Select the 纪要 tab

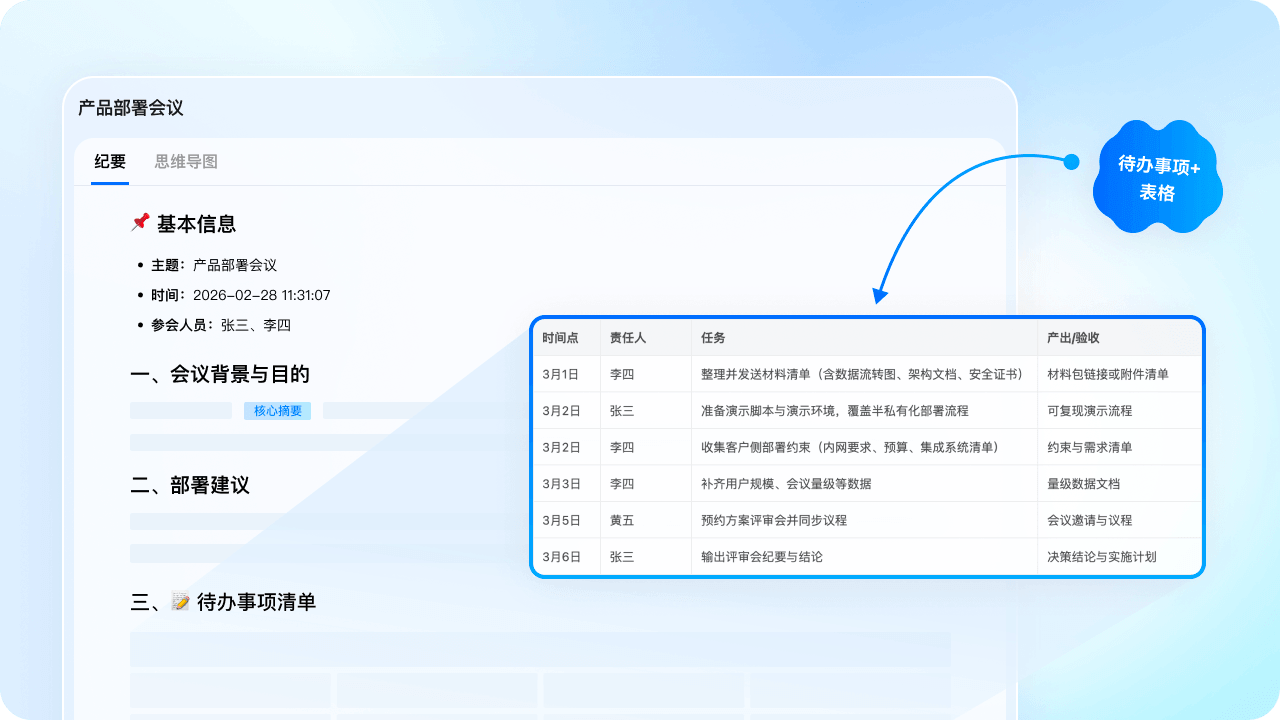point(109,161)
